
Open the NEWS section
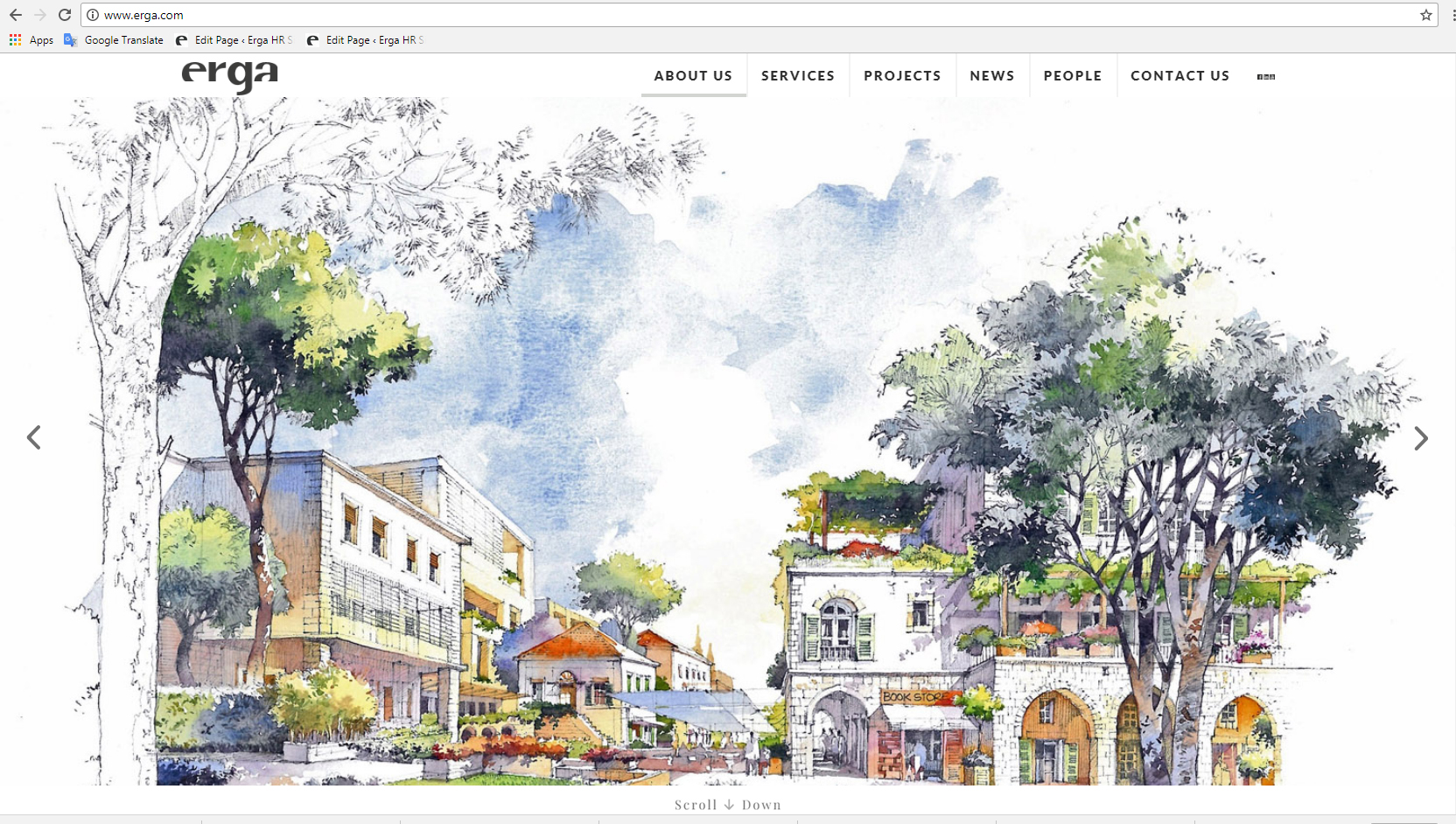point(992,76)
